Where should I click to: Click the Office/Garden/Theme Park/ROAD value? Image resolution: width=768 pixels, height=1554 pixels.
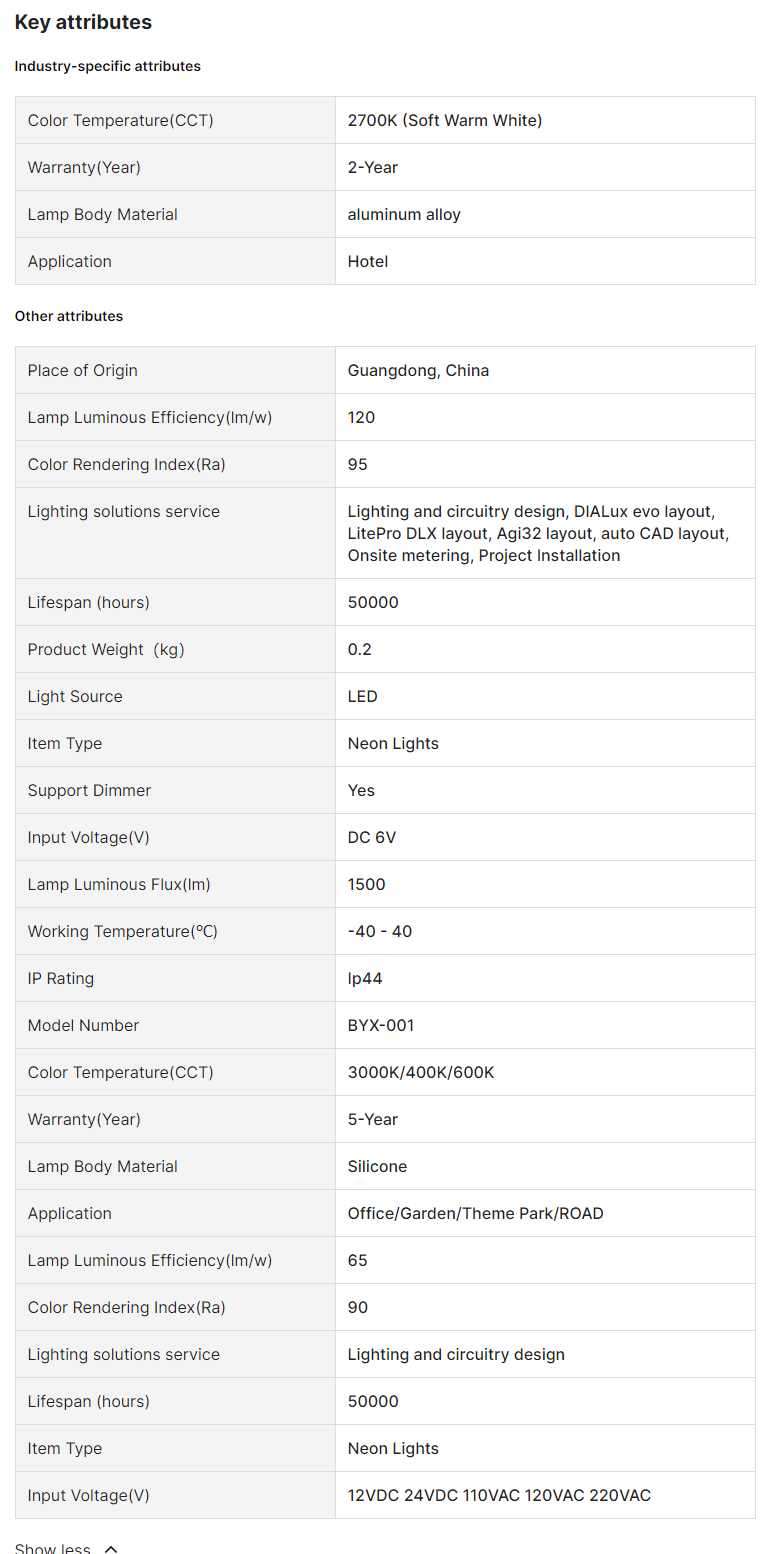point(475,1213)
